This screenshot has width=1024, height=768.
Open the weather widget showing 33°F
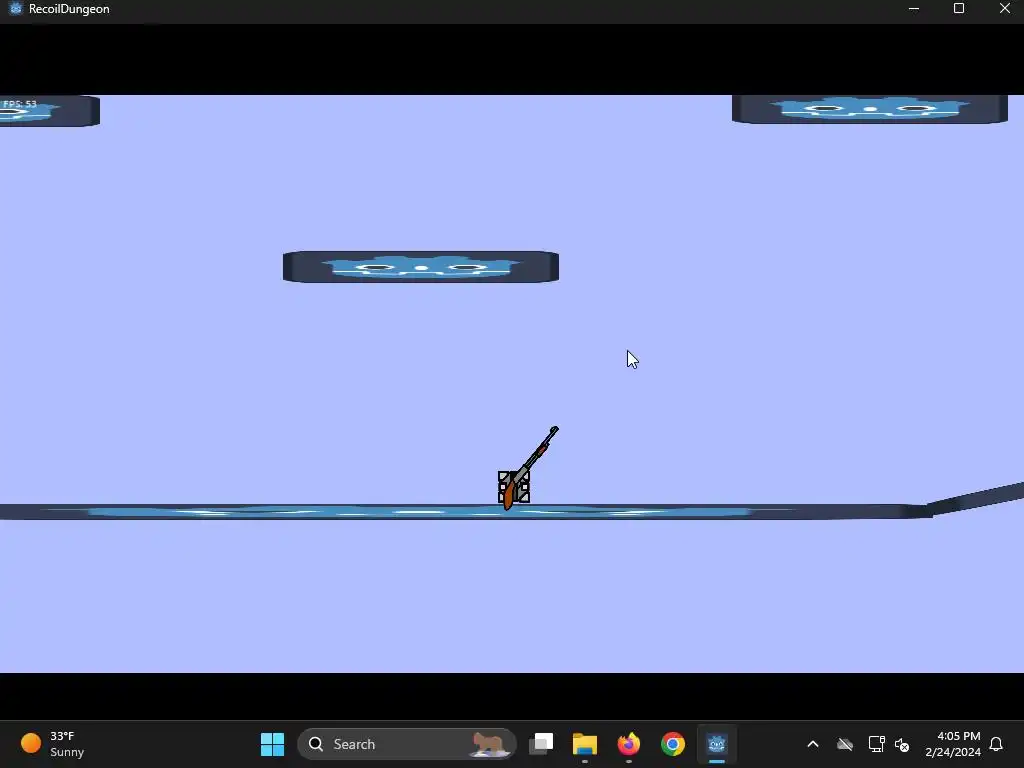54,744
